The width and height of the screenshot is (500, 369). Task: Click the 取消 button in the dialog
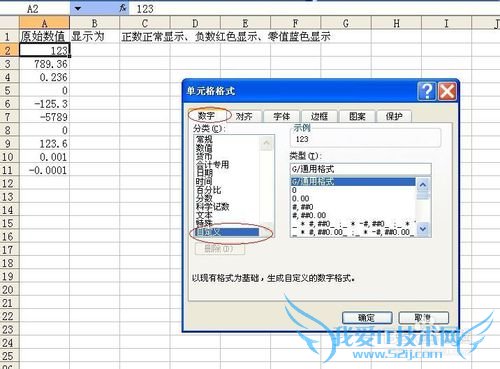point(423,318)
